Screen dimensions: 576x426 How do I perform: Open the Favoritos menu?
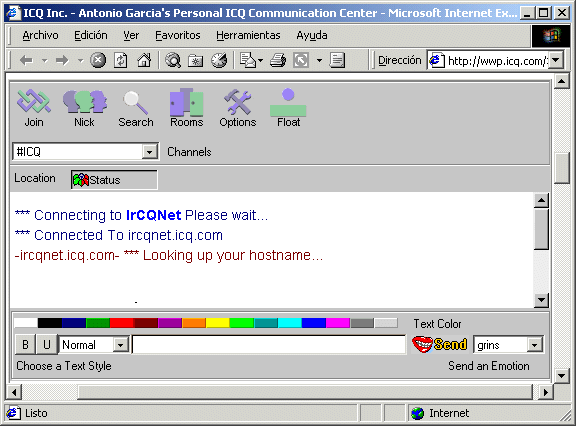178,35
